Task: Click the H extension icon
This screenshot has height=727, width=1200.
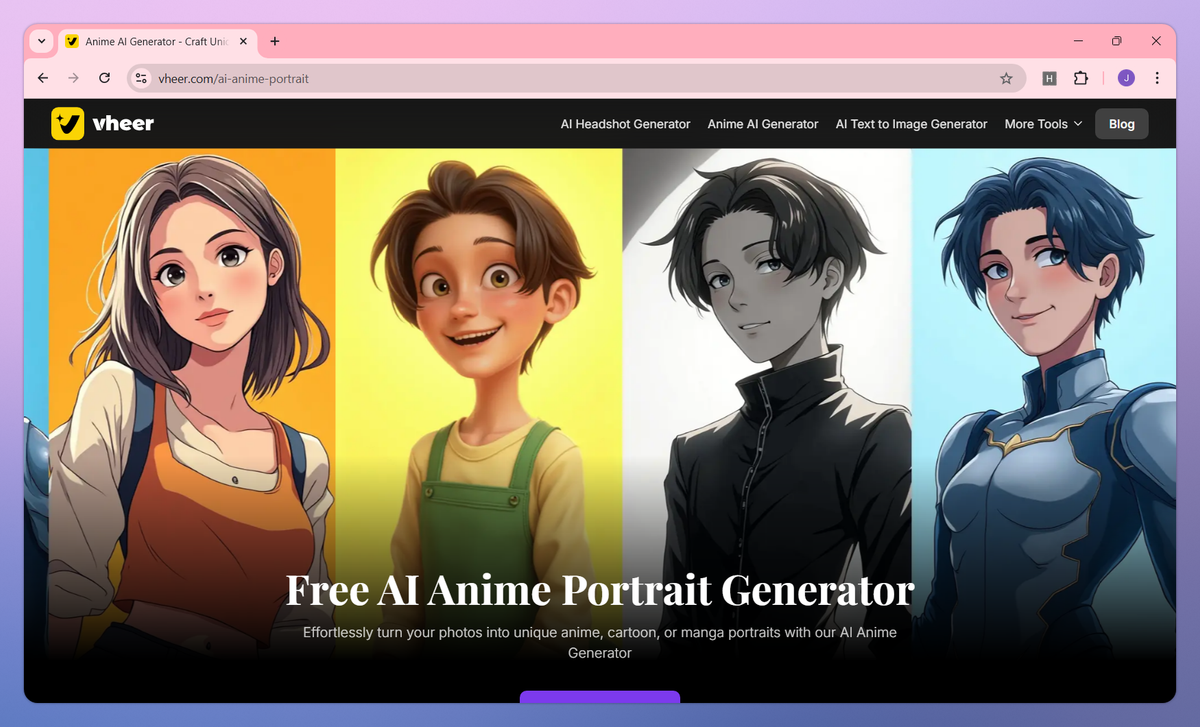Action: point(1049,78)
